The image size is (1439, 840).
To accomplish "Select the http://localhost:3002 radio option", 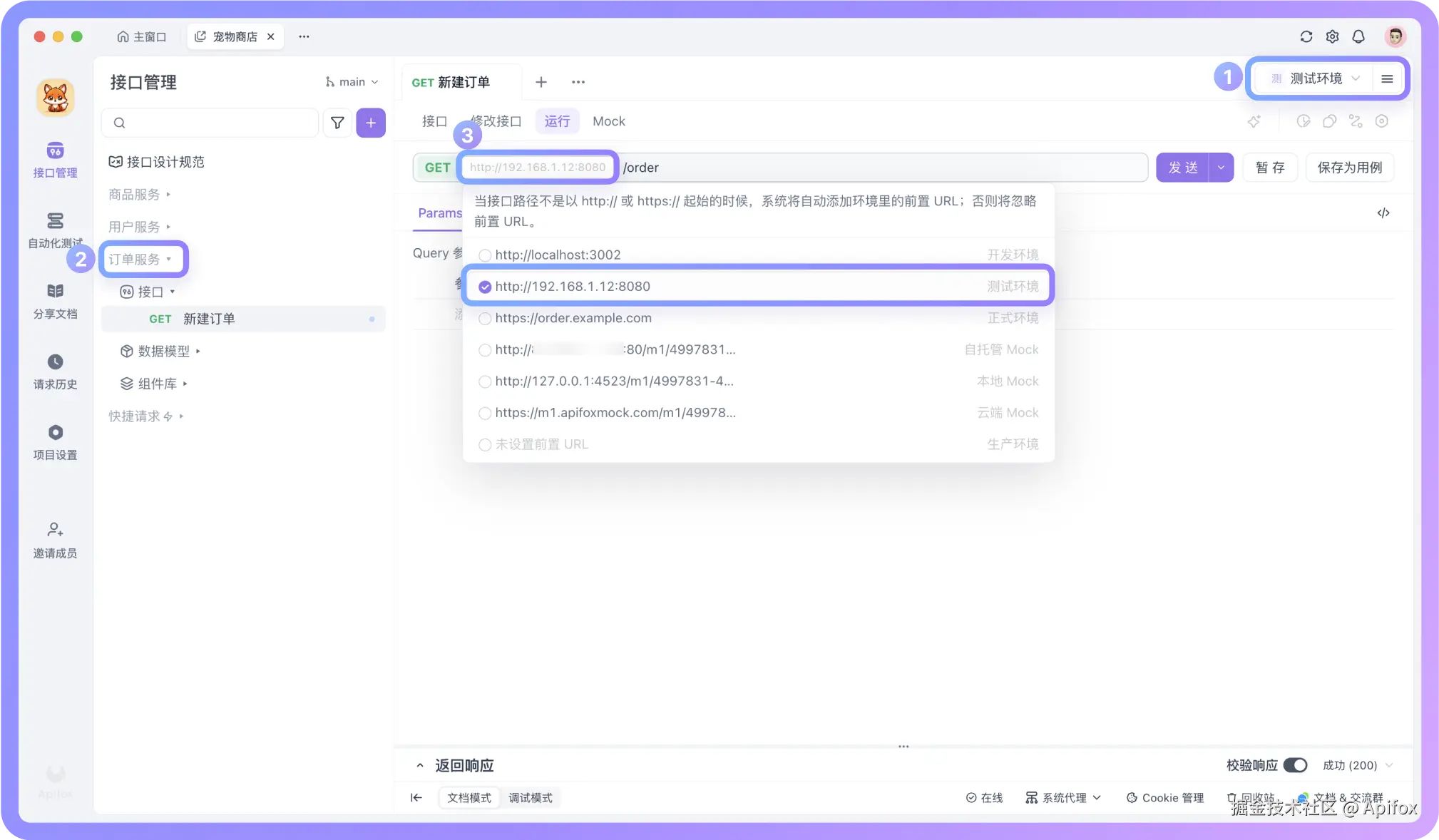I will click(x=485, y=255).
